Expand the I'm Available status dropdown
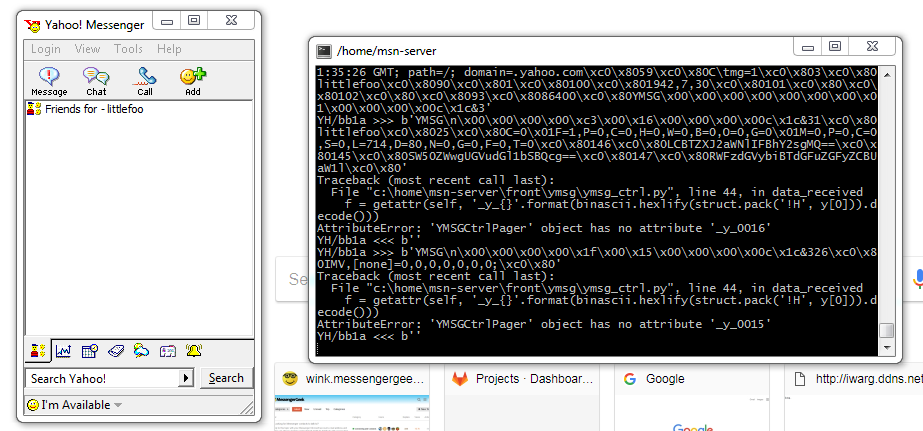The height and width of the screenshot is (431, 923). (118, 405)
